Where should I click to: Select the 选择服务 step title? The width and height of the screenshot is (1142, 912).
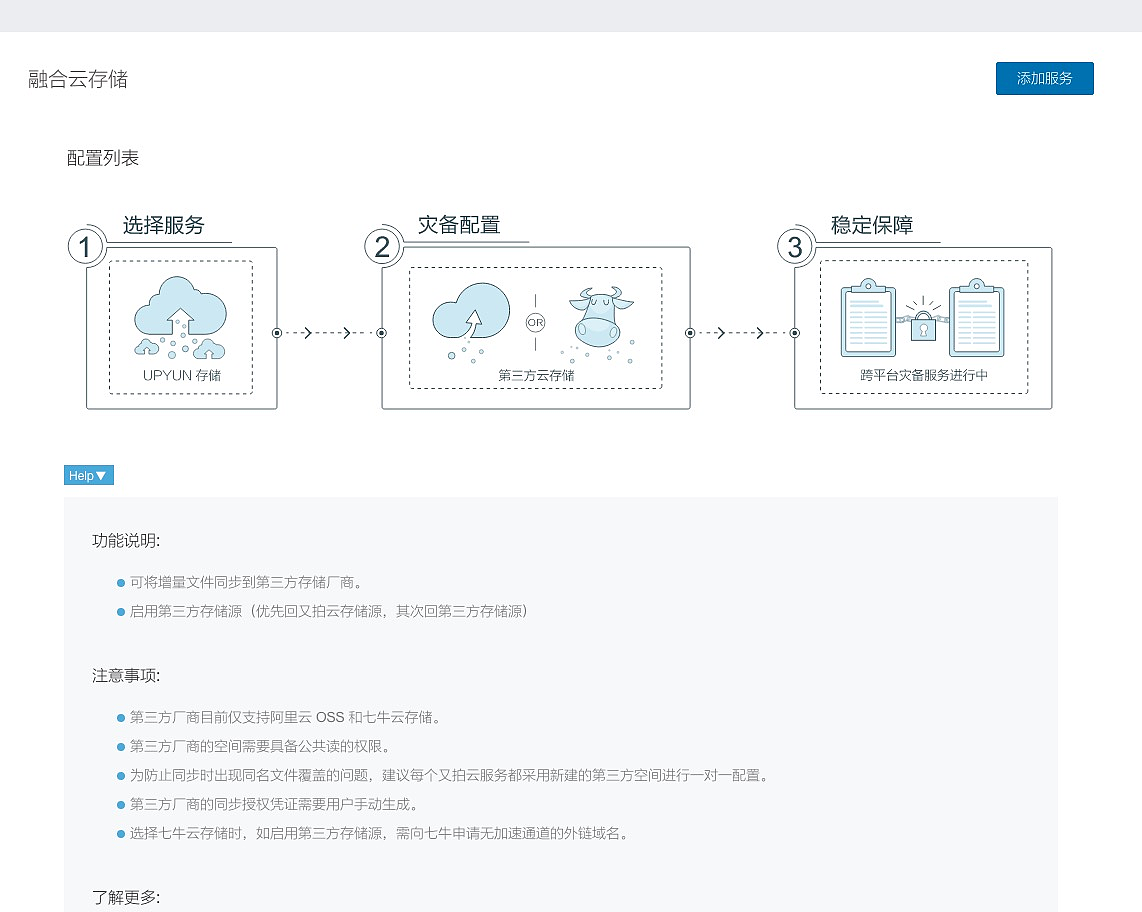[x=164, y=226]
